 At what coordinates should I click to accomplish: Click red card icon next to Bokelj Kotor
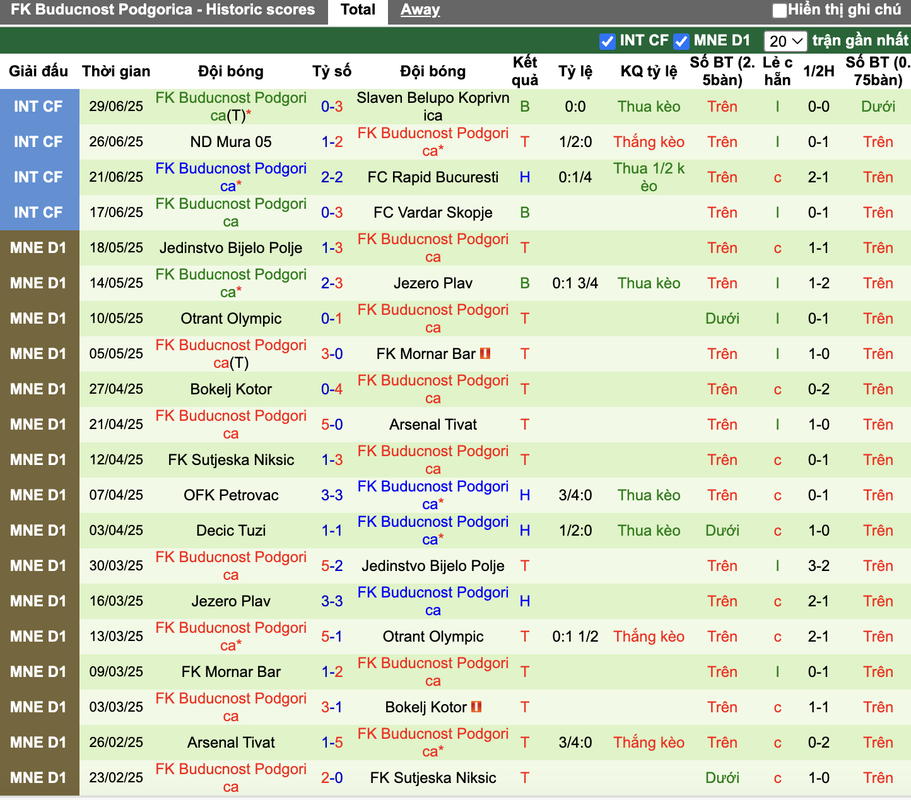pyautogui.click(x=476, y=706)
